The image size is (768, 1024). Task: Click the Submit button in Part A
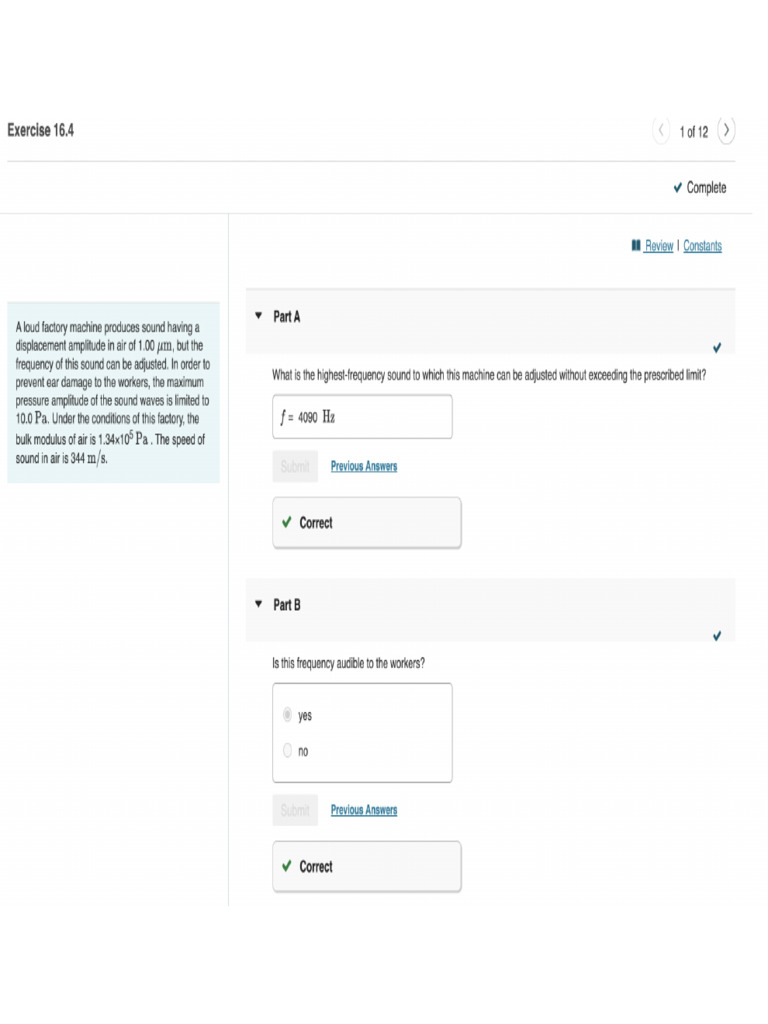click(x=295, y=466)
